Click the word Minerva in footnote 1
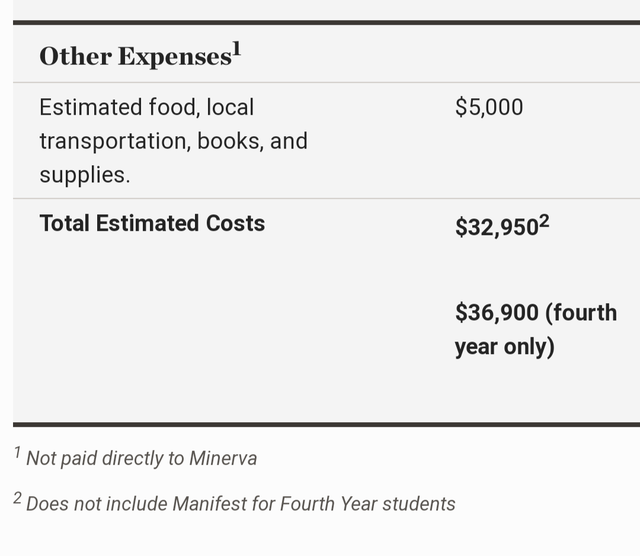 click(x=223, y=458)
